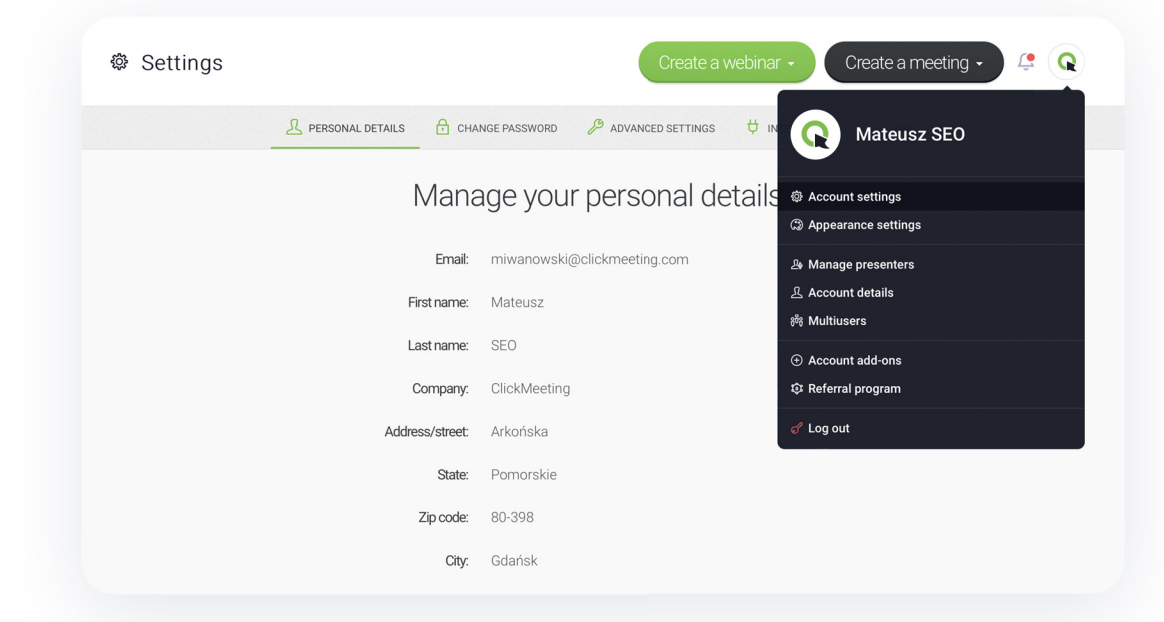
Task: Select Account settings from the menu
Action: point(931,197)
